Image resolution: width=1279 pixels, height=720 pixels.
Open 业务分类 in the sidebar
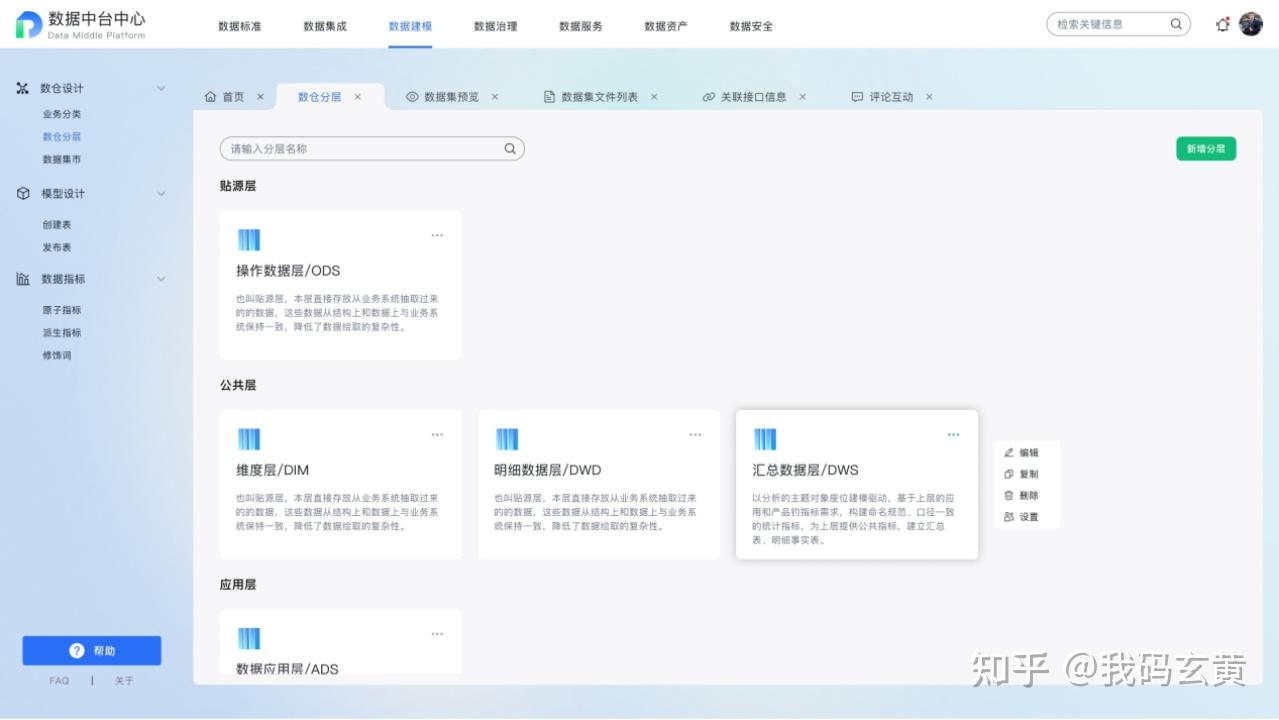pyautogui.click(x=62, y=114)
